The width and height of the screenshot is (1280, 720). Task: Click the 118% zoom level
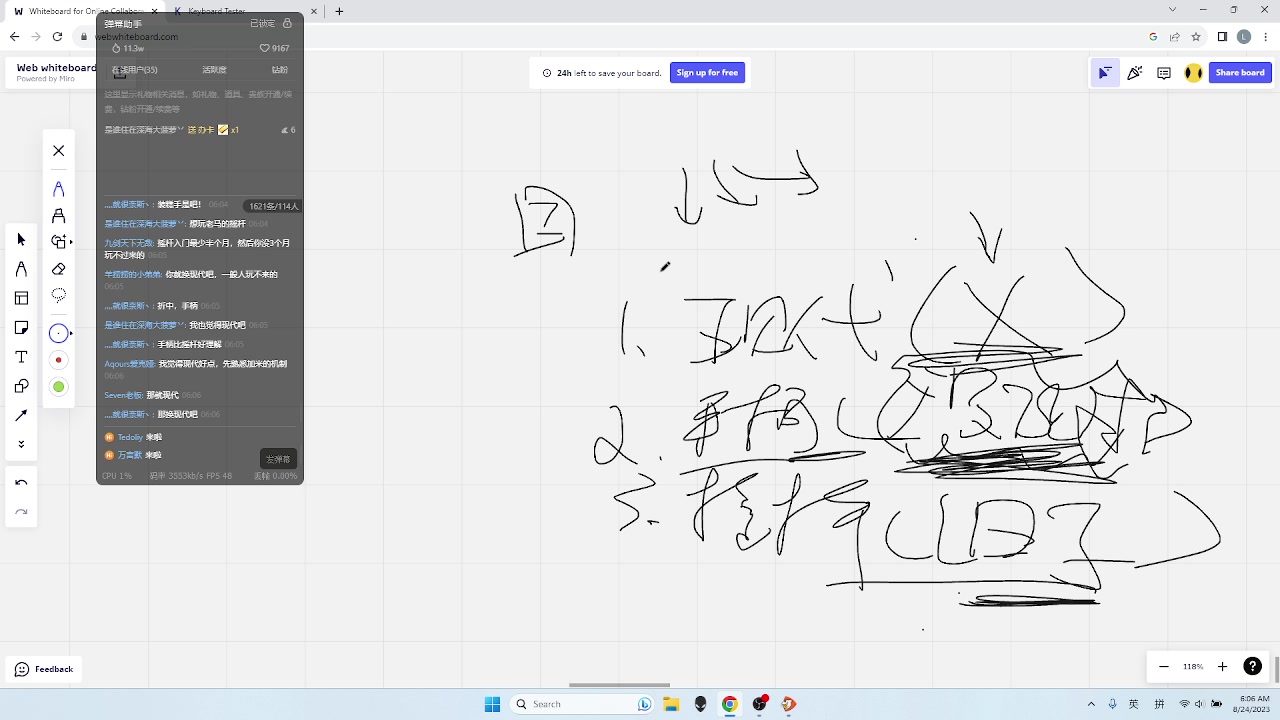point(1193,667)
